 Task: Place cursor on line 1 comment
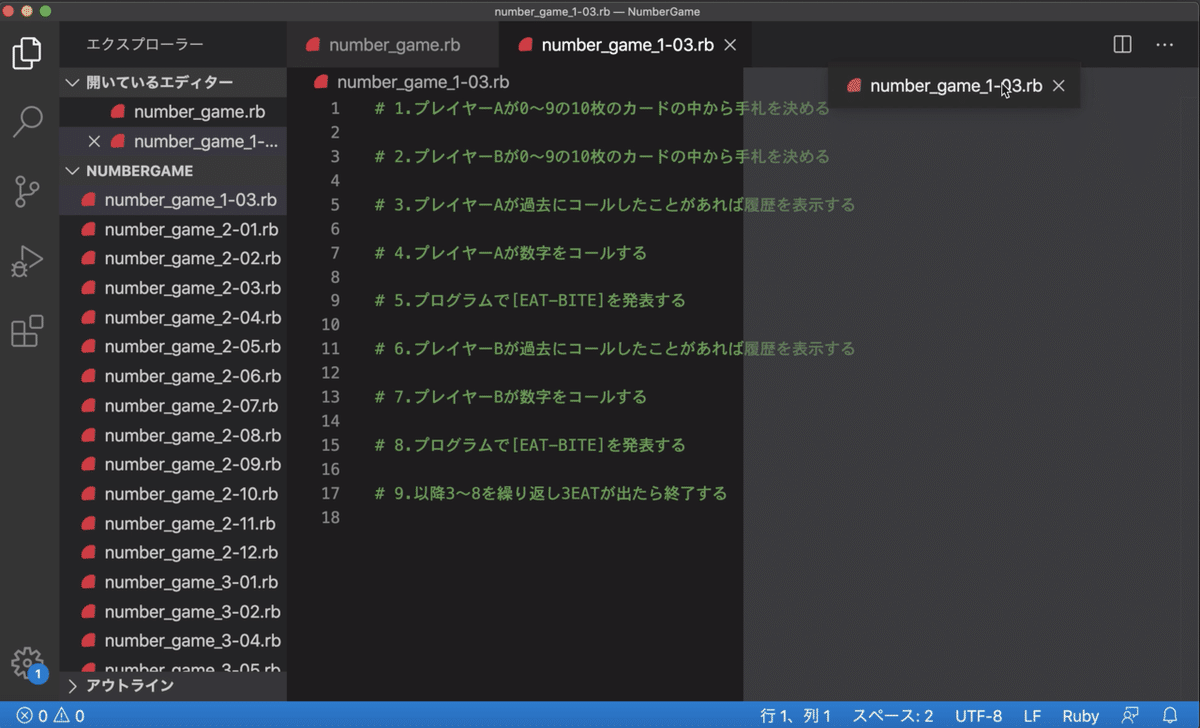pos(602,109)
